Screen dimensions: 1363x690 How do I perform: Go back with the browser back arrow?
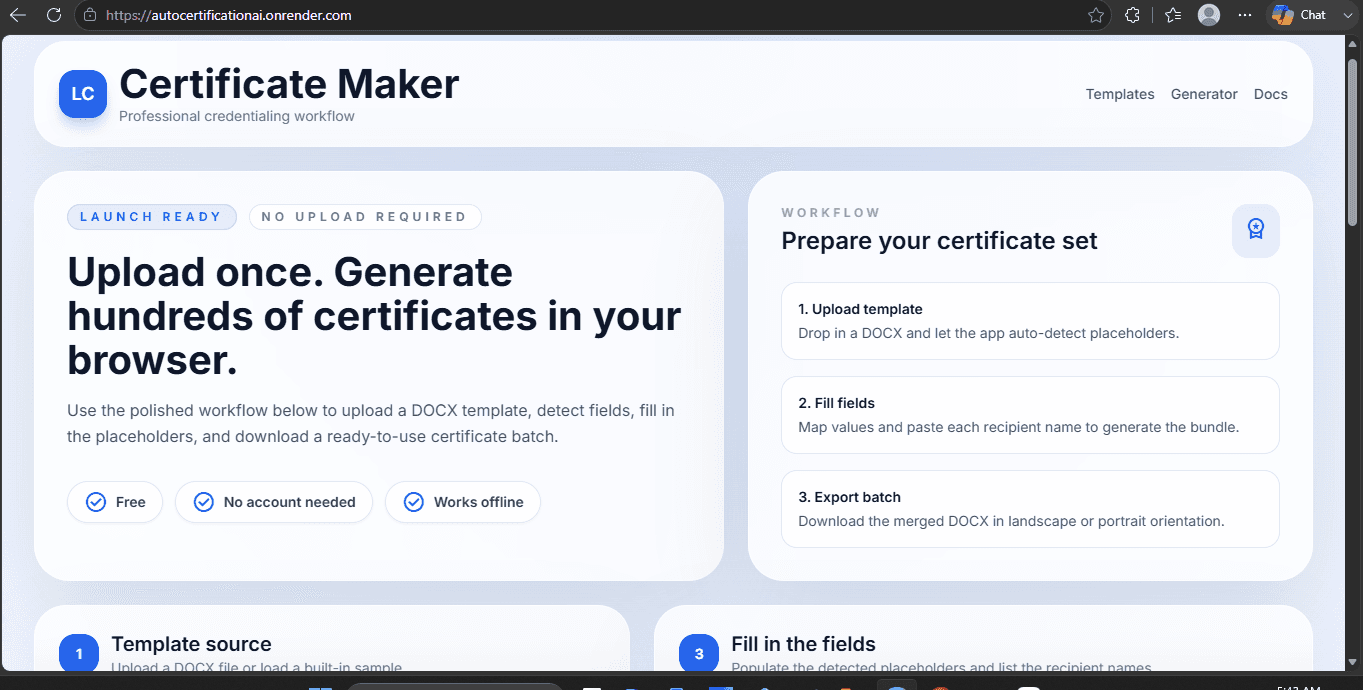(x=17, y=15)
